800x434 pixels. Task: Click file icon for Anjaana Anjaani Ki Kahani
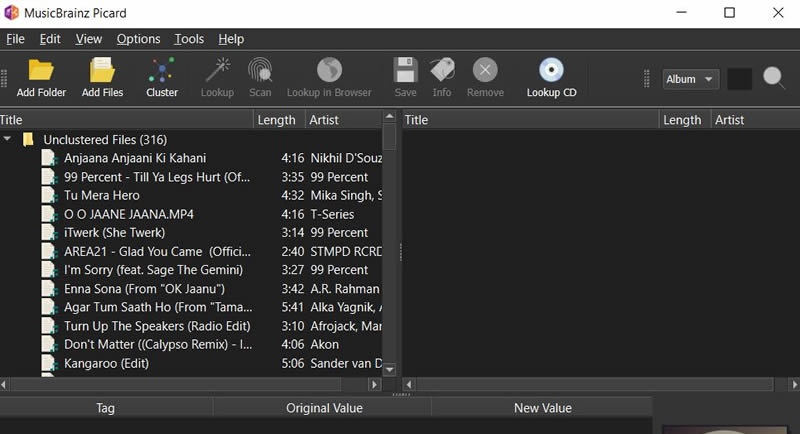pyautogui.click(x=49, y=158)
